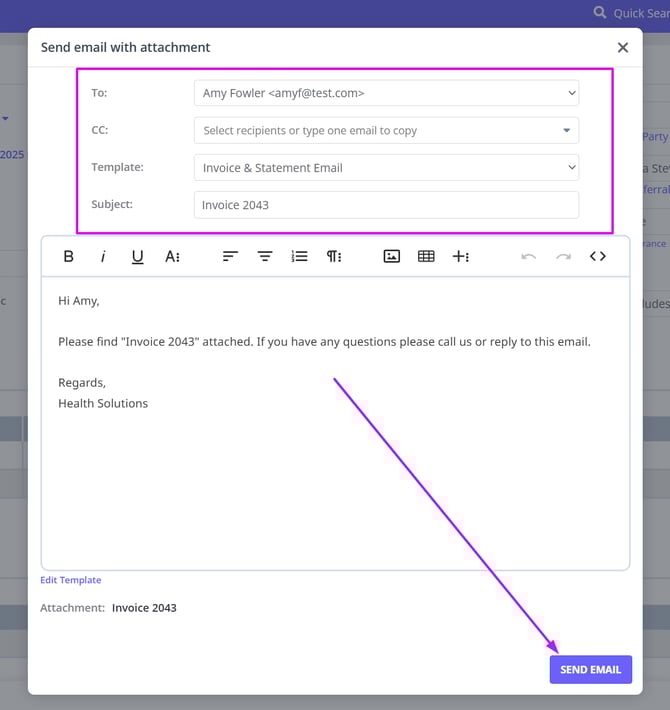This screenshot has height=710, width=670.
Task: Open the more insert options
Action: pos(461,256)
